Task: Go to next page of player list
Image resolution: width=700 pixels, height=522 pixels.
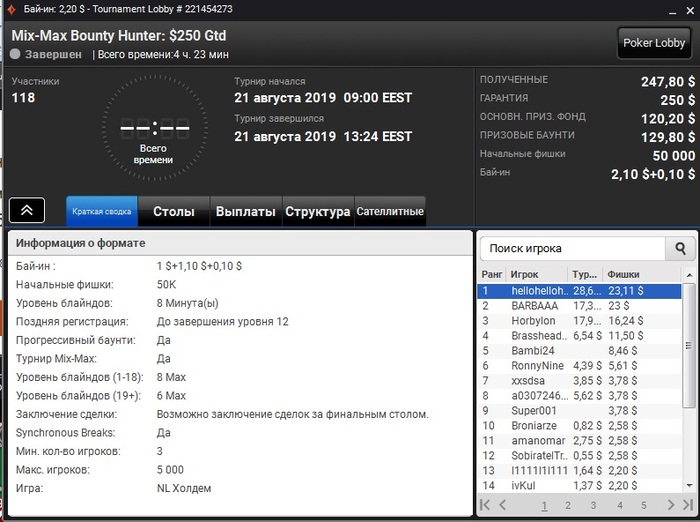Action: coord(671,505)
